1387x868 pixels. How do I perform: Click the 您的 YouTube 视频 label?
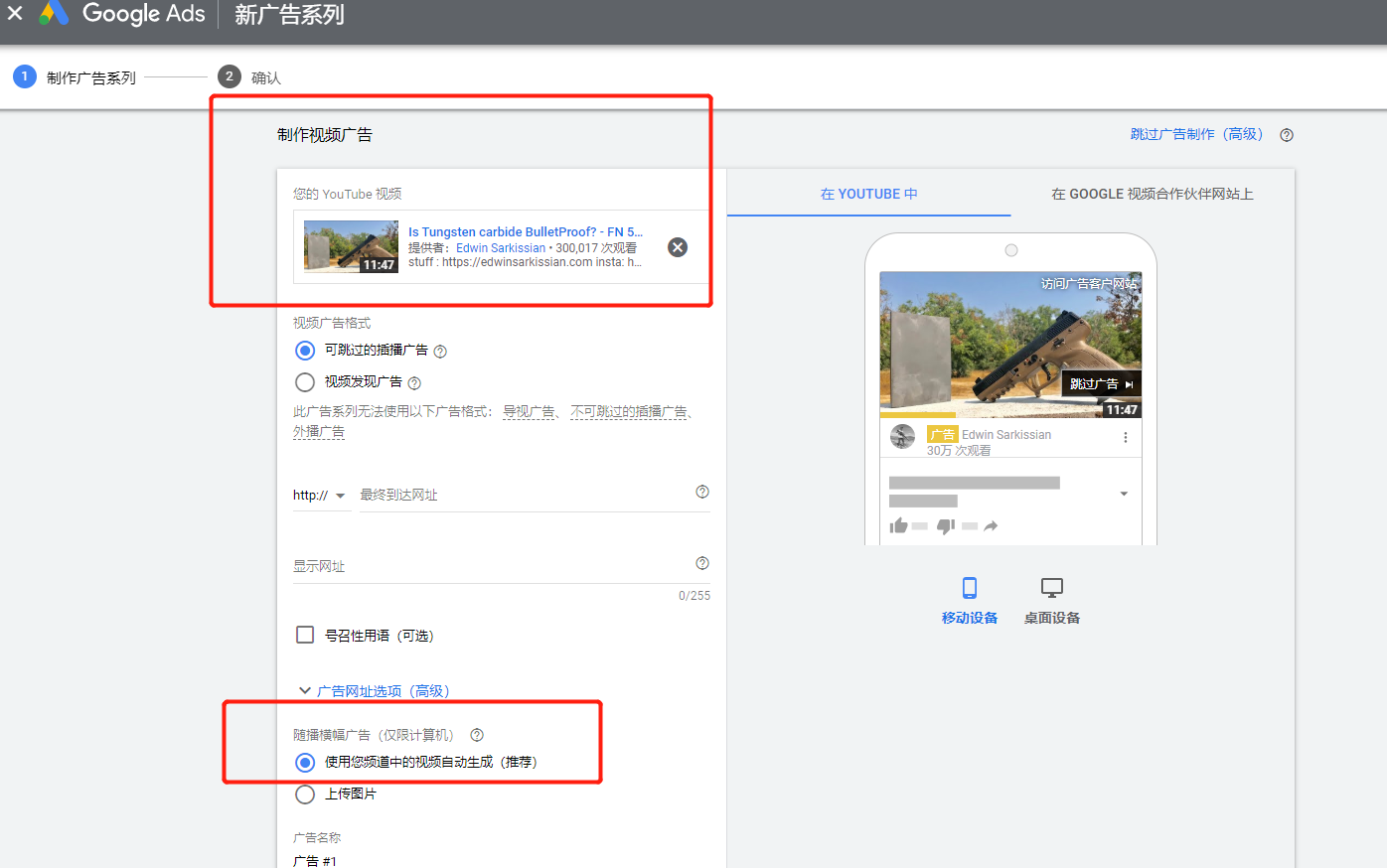coord(348,194)
